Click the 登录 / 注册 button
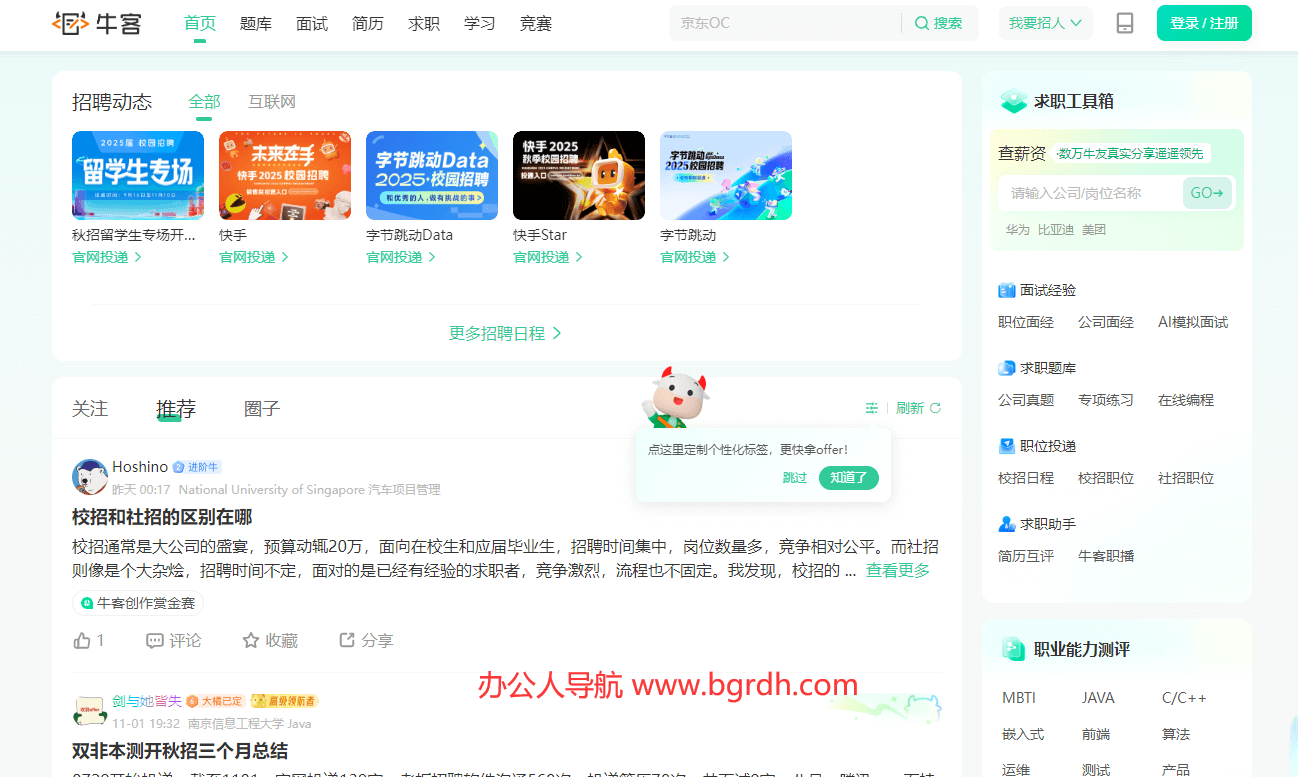The image size is (1298, 777). (1203, 23)
